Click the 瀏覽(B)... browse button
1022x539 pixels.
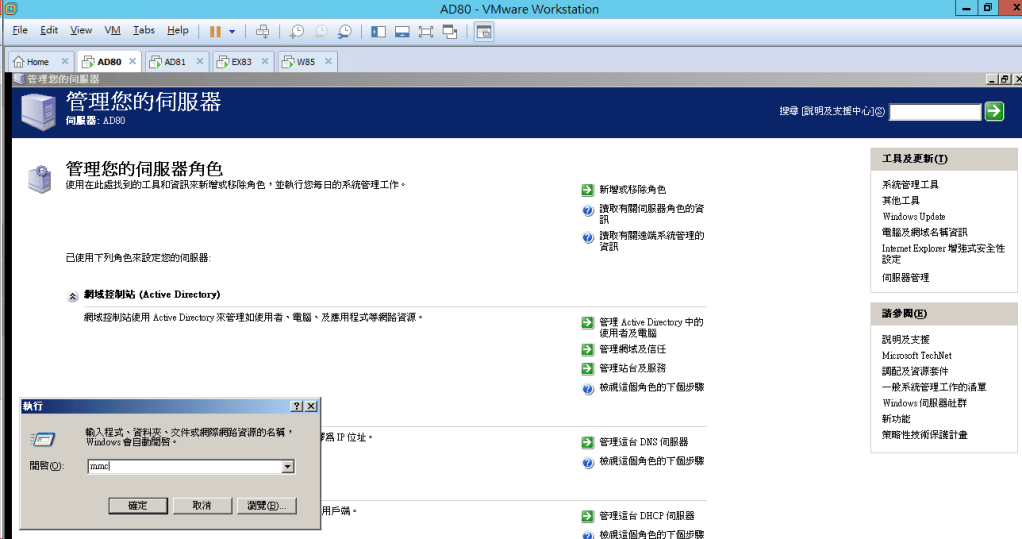(266, 506)
